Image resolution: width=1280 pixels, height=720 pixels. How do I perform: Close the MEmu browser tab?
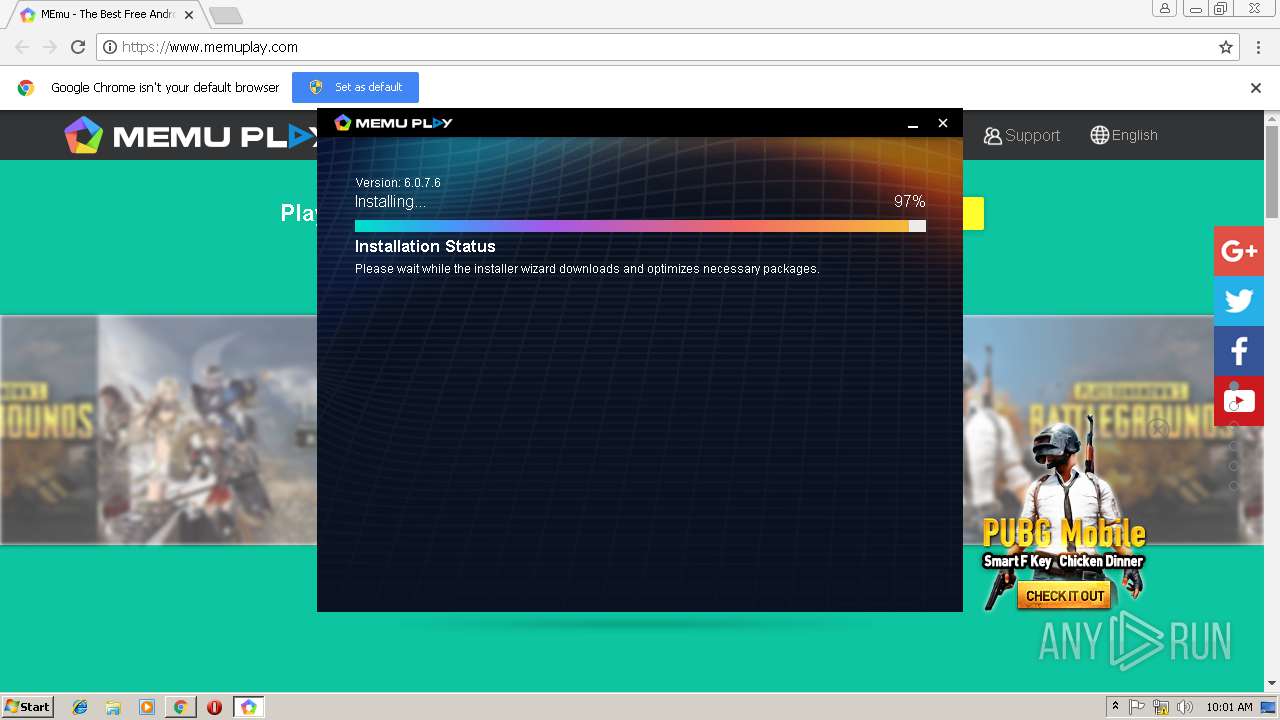click(x=189, y=15)
